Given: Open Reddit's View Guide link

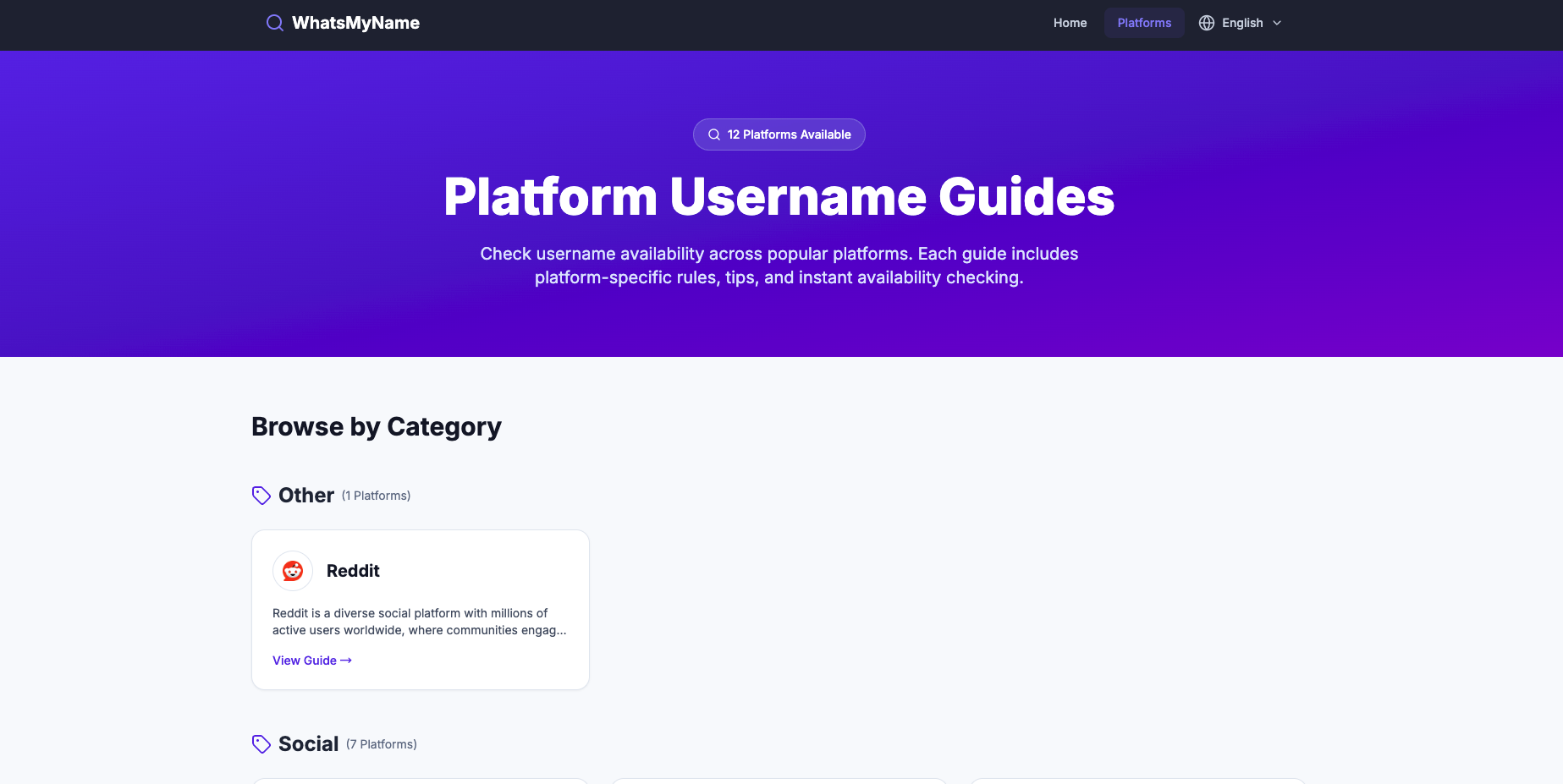Looking at the screenshot, I should [x=305, y=661].
